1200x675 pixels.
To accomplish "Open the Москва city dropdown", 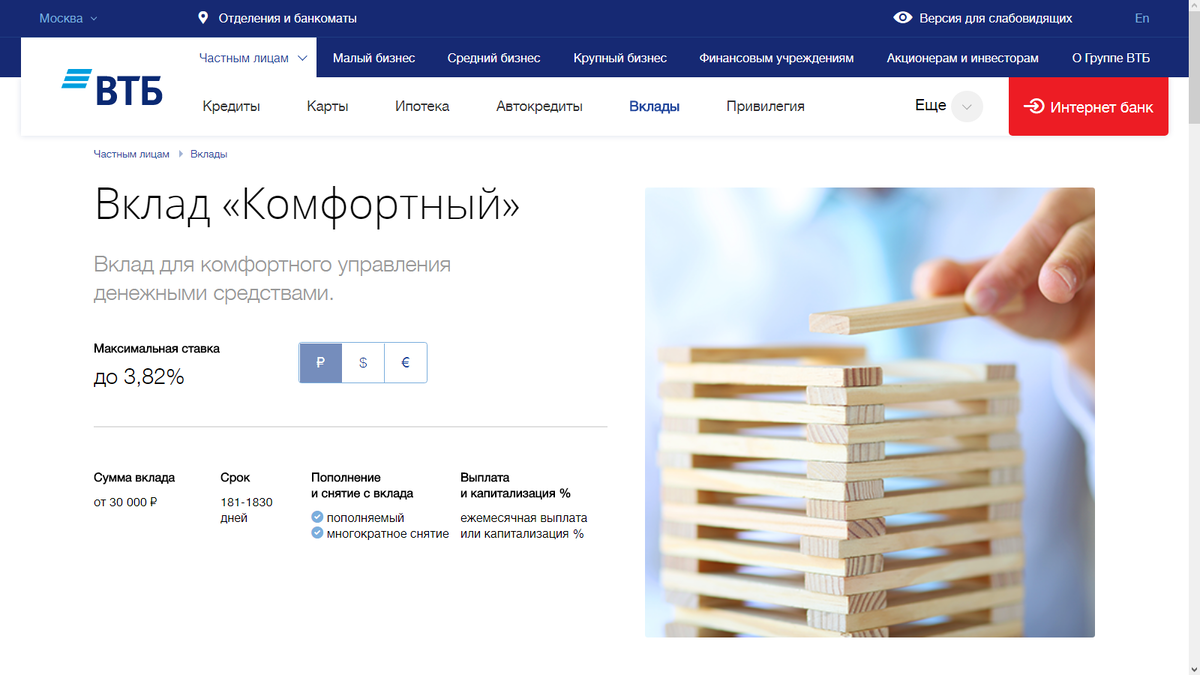I will [x=68, y=18].
